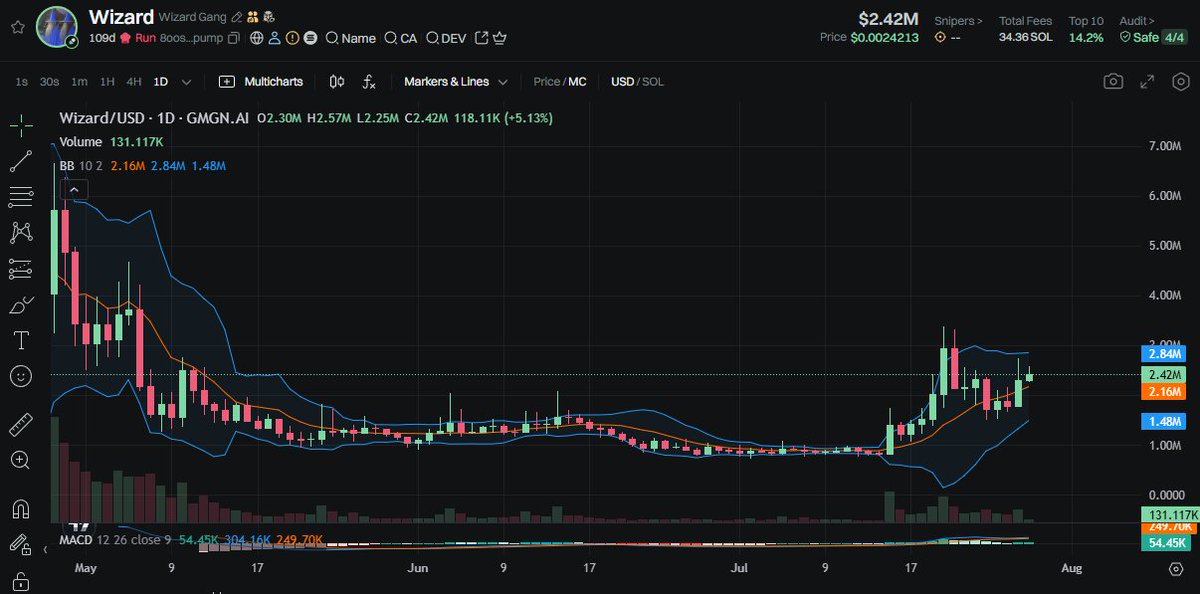Click the $0.0024213 price value

(x=884, y=38)
